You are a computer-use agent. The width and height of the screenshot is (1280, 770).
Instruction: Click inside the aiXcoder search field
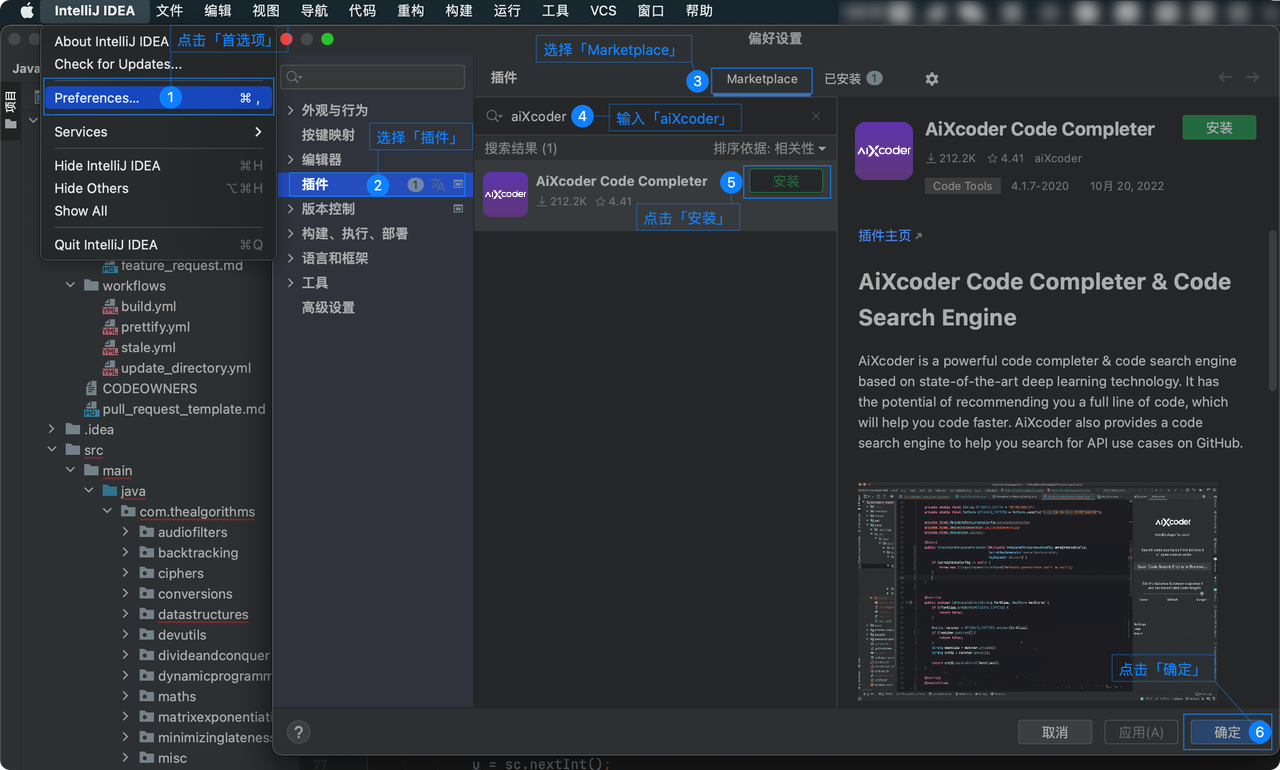[538, 116]
